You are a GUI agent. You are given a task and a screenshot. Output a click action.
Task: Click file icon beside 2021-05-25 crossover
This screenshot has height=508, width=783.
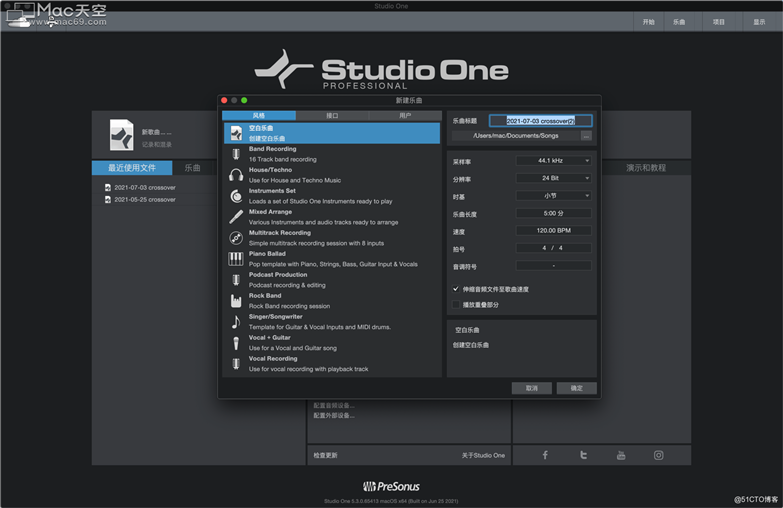(x=107, y=199)
